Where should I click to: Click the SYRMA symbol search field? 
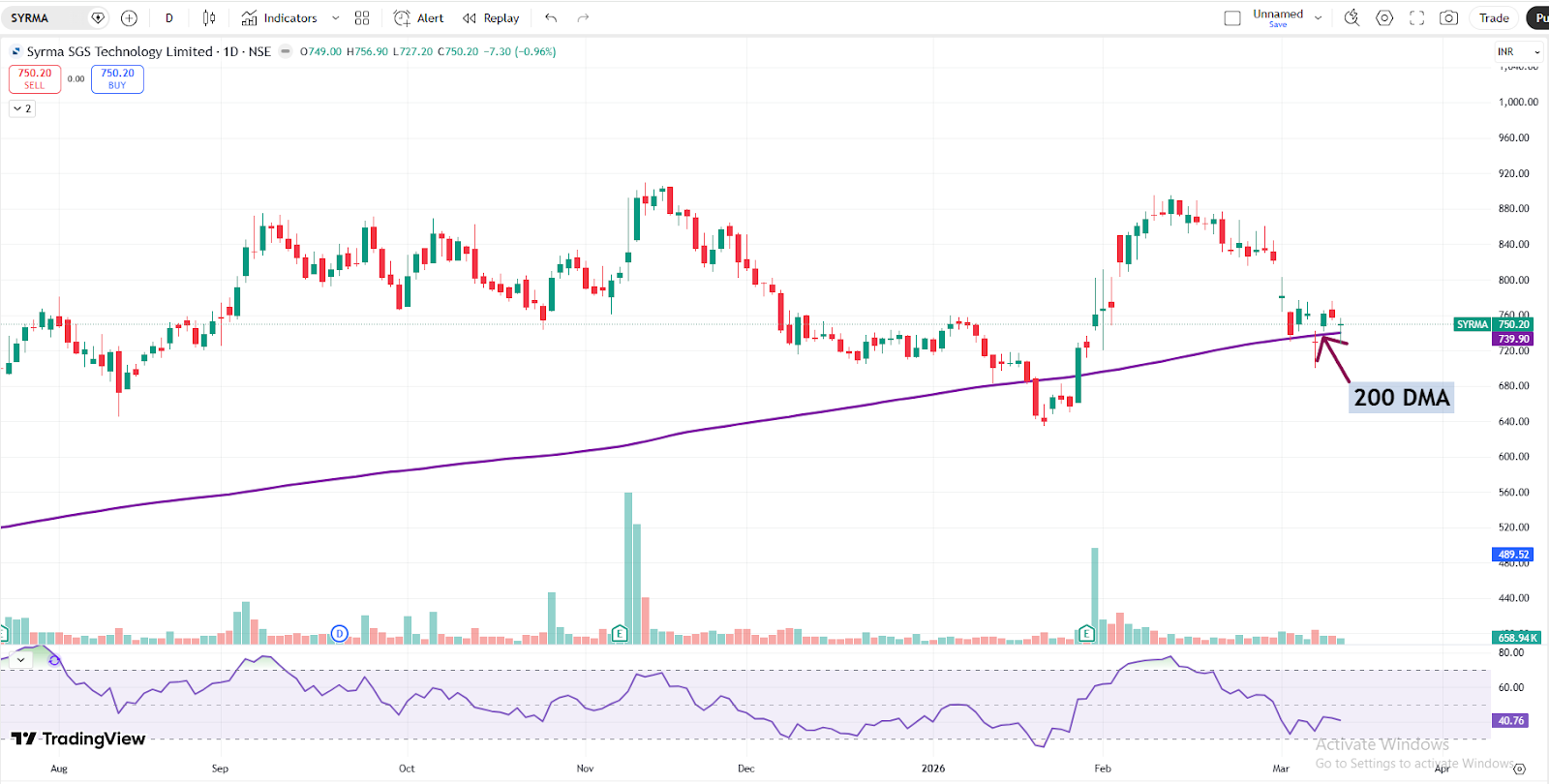pos(48,18)
